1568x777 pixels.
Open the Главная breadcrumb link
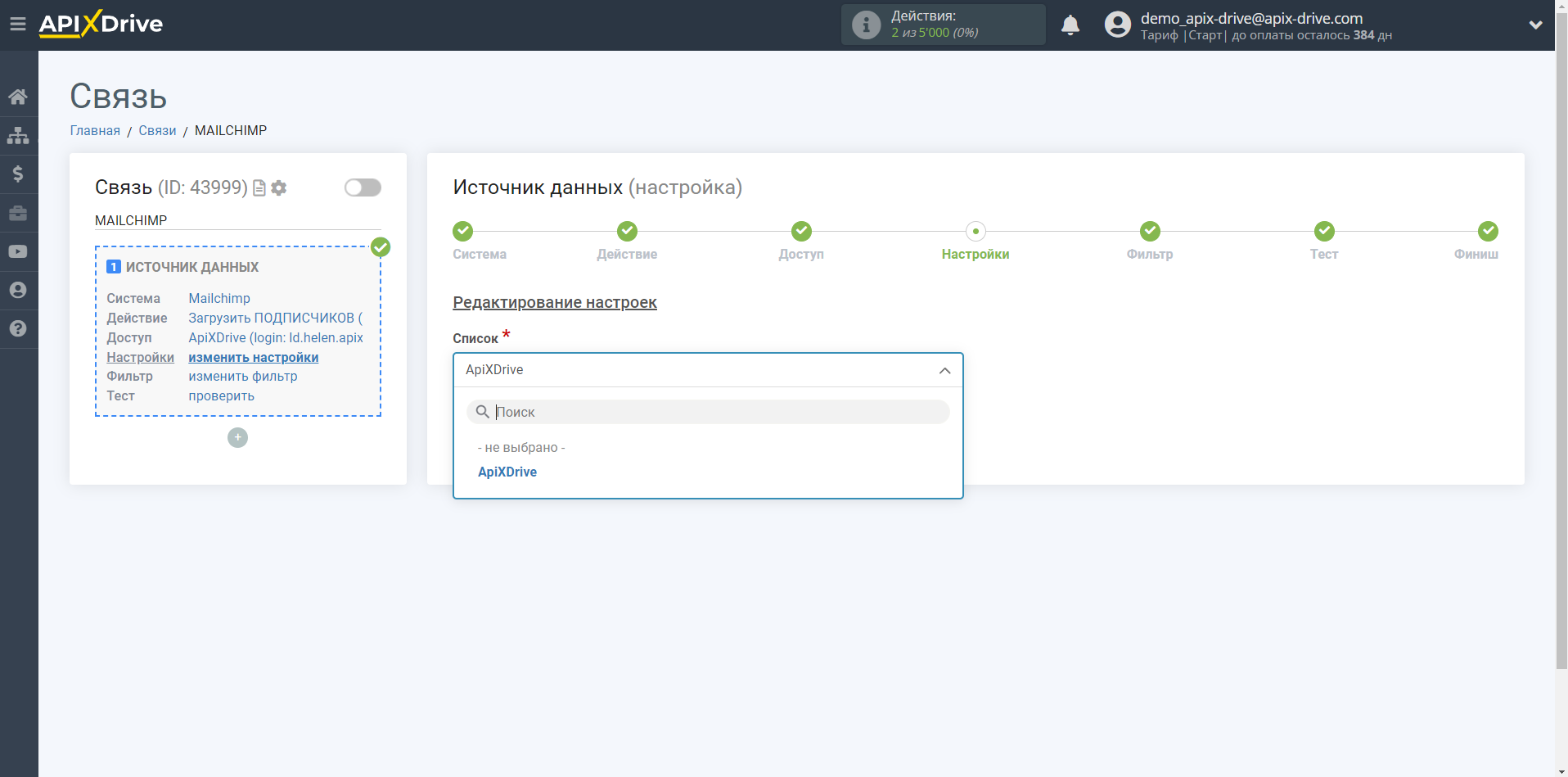coord(95,131)
